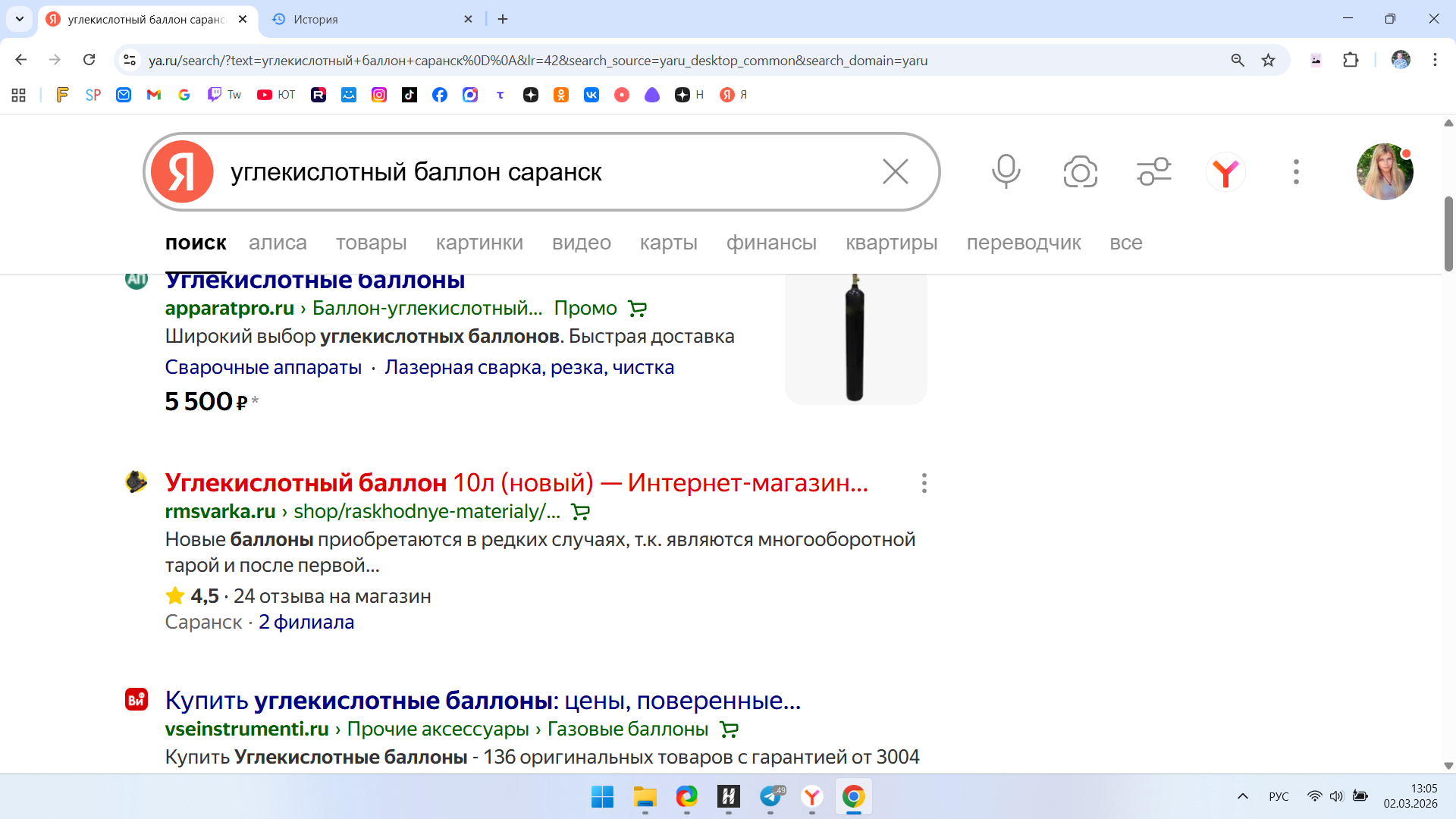Click the microphone voice search icon
The width and height of the screenshot is (1456, 819).
click(x=1006, y=172)
